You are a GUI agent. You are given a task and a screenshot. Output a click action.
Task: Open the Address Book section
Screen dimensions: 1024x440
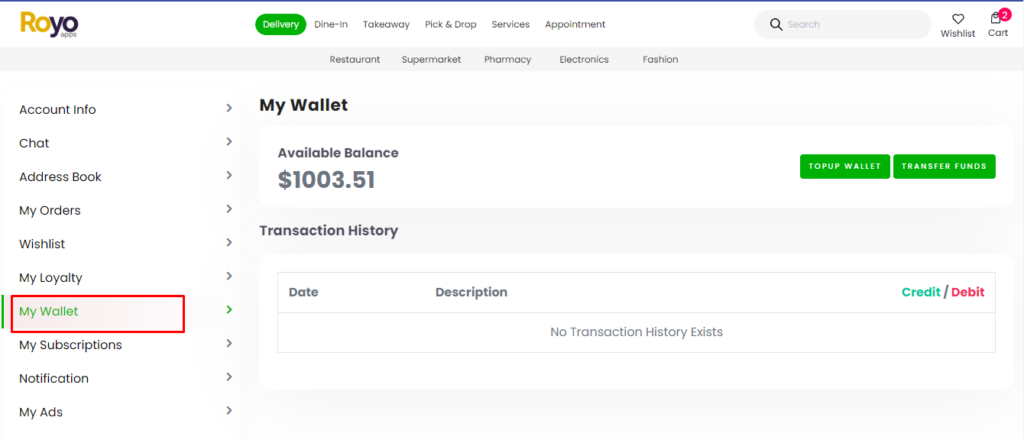coord(60,177)
